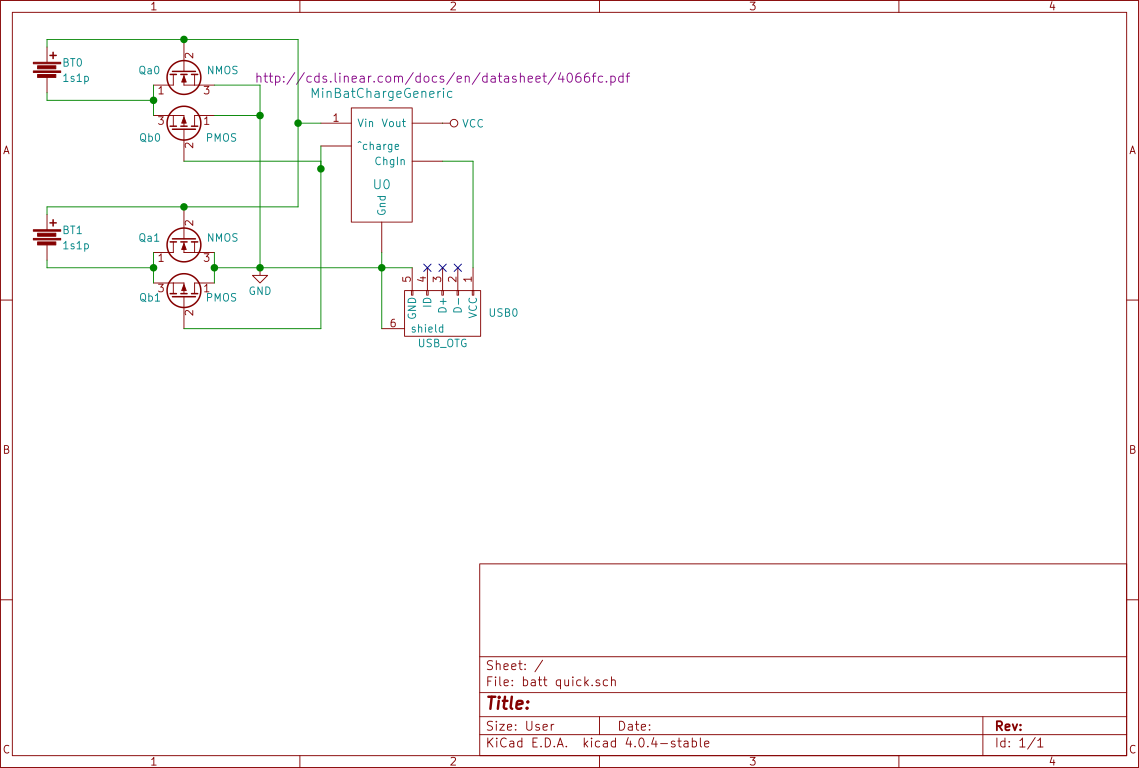Image resolution: width=1139 pixels, height=768 pixels.
Task: Select the Vin pin label on U0
Action: coord(365,124)
